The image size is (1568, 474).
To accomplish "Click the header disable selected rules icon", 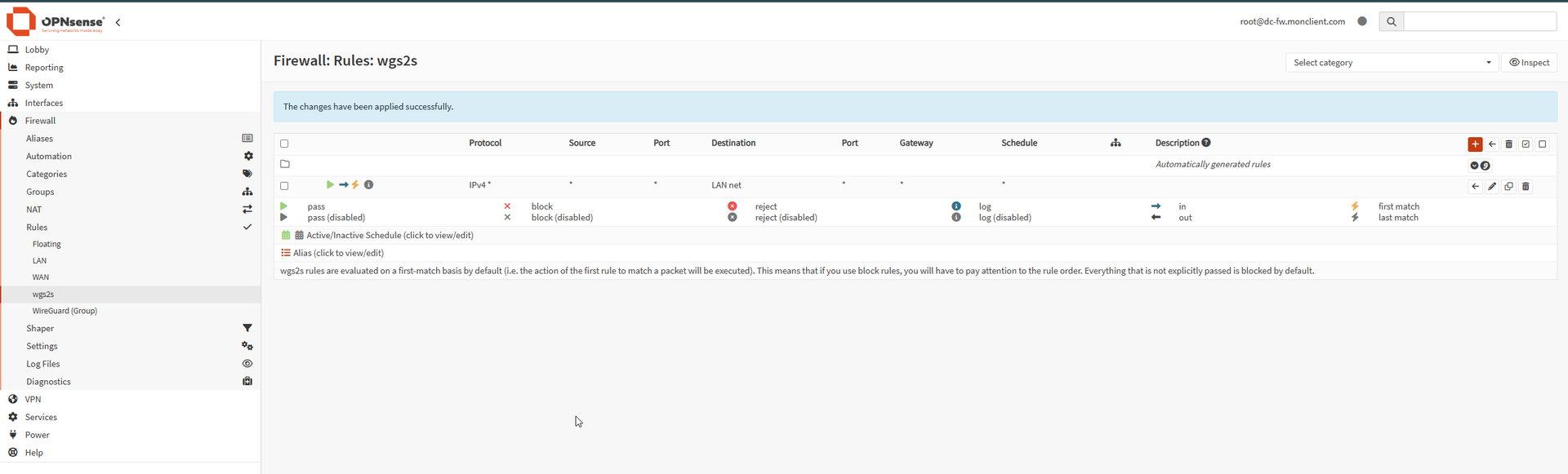I will 1543,144.
